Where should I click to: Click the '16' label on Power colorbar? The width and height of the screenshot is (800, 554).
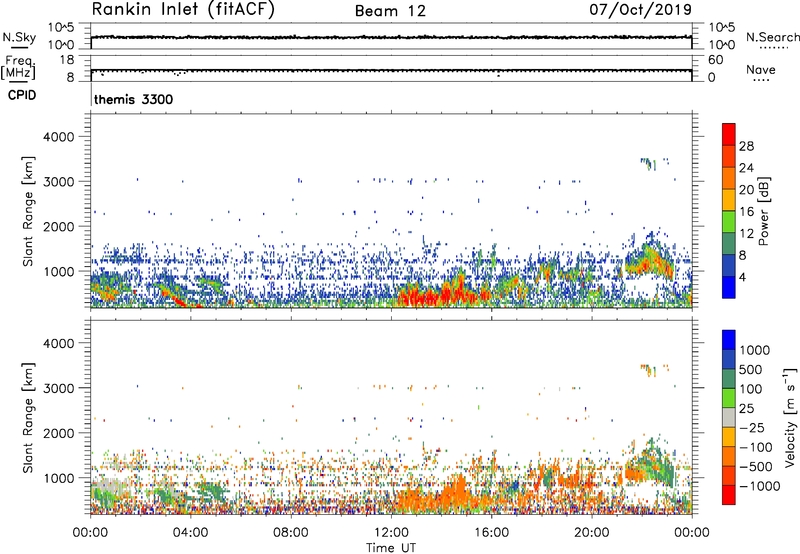[746, 212]
